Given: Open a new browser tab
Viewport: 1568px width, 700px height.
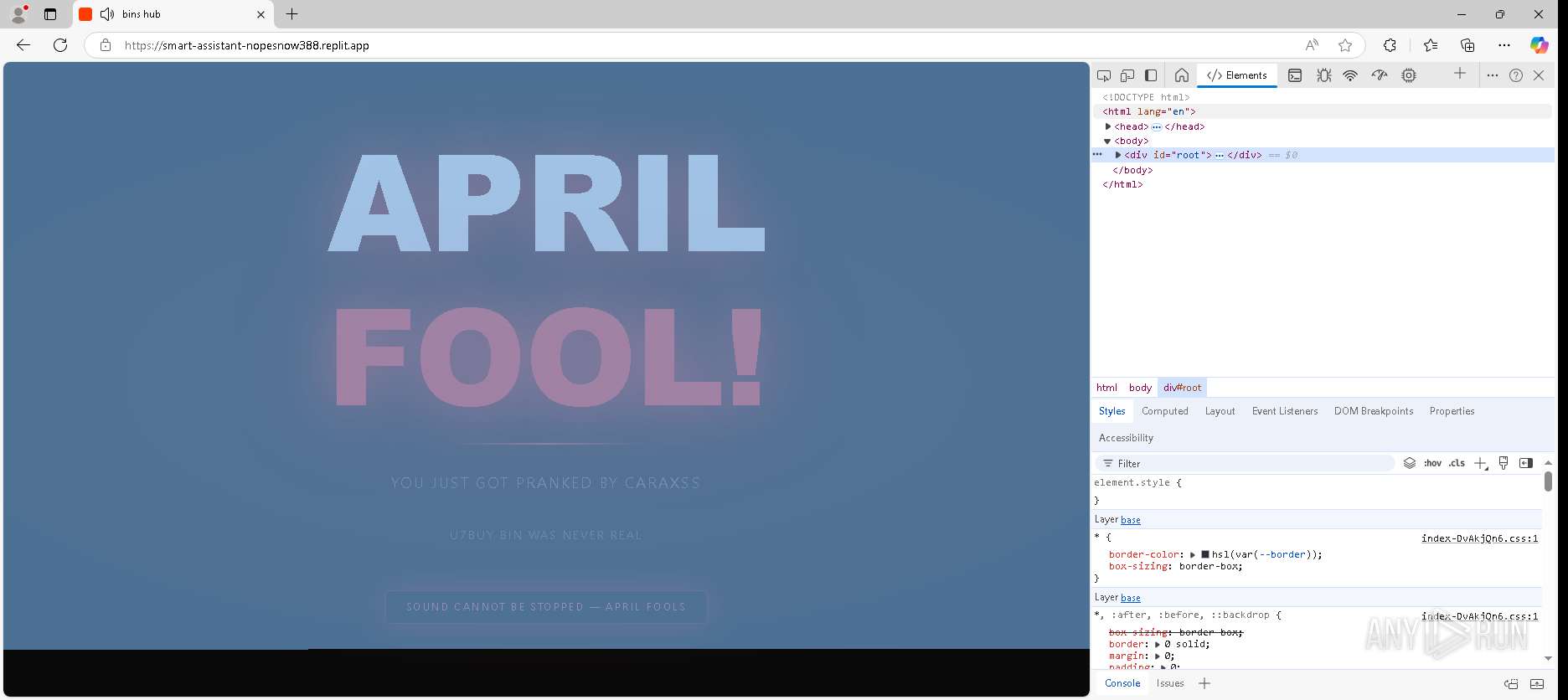Looking at the screenshot, I should pyautogui.click(x=291, y=14).
